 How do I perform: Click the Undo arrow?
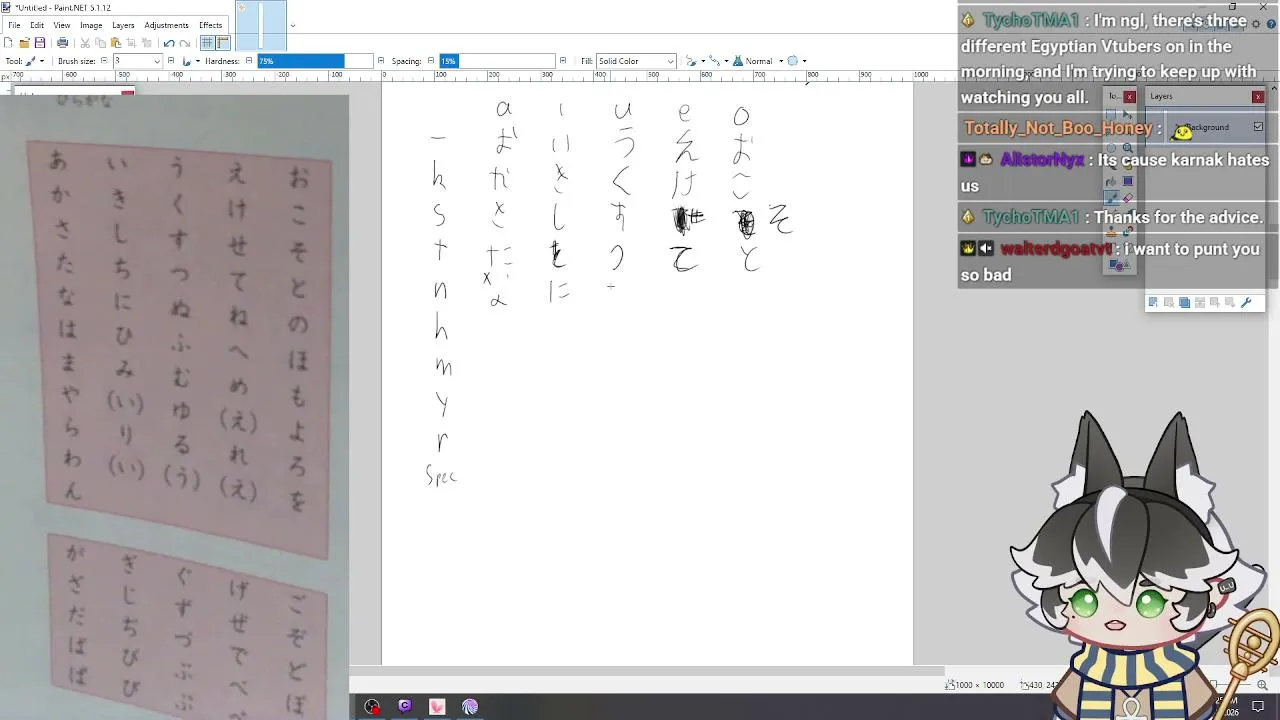[x=168, y=43]
